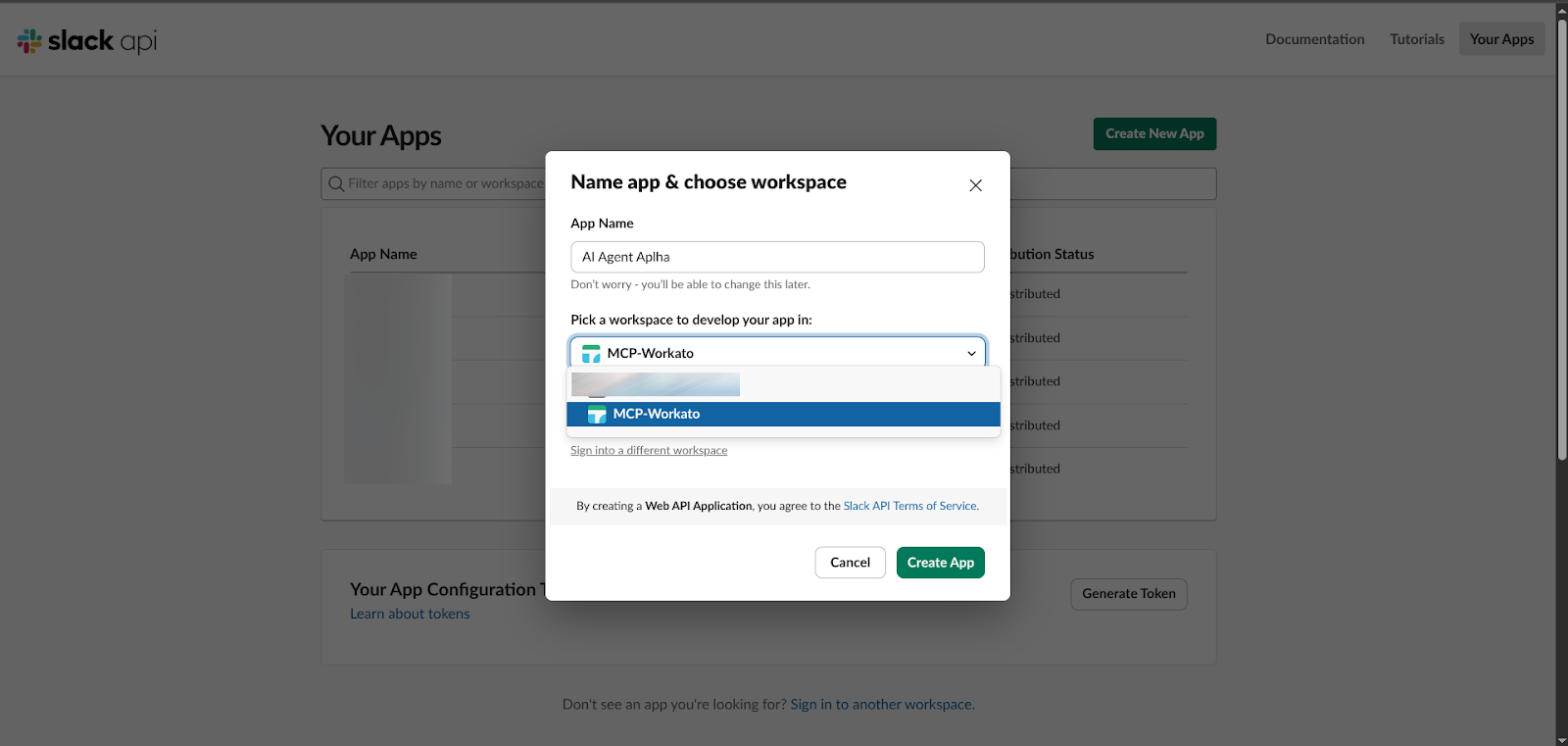The height and width of the screenshot is (746, 1568).
Task: Follow the Learn about tokens link
Action: pos(410,614)
